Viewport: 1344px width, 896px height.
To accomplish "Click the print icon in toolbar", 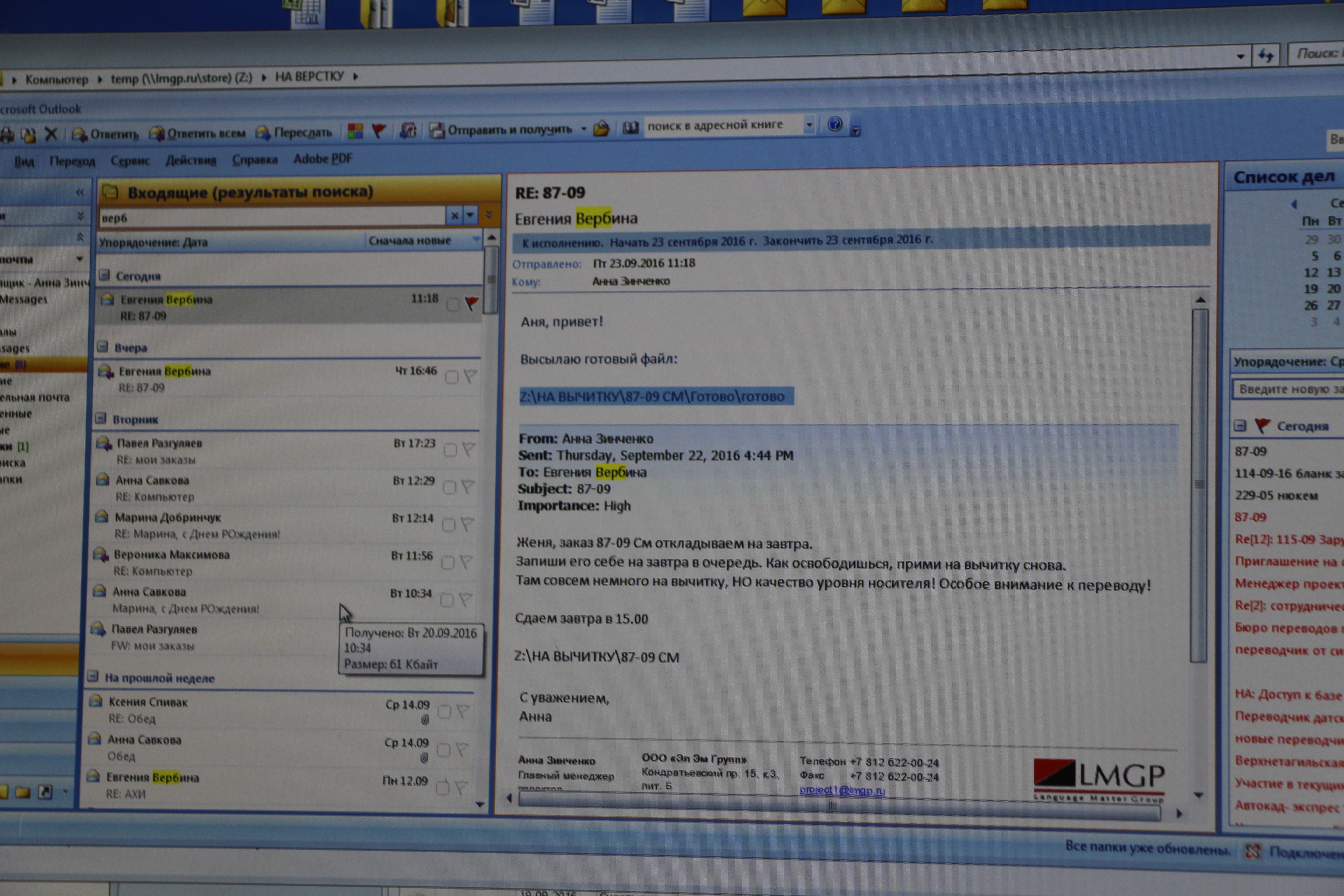I will (7, 135).
